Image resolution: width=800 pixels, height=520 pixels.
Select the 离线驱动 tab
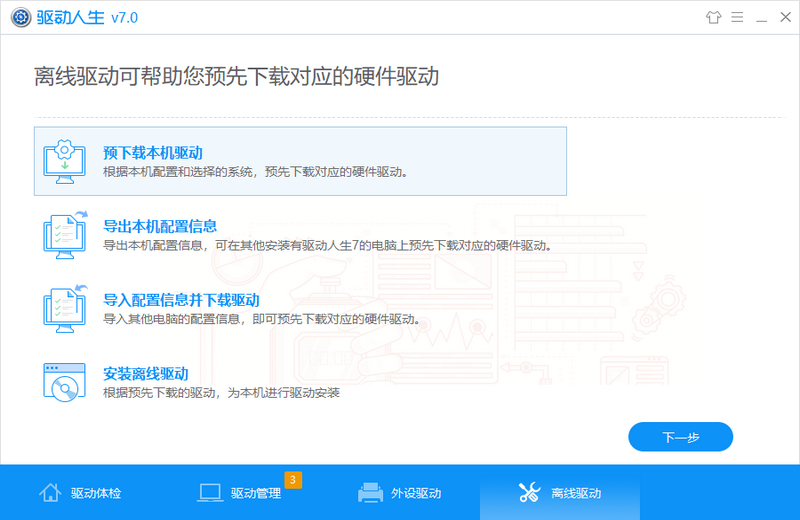coord(560,493)
